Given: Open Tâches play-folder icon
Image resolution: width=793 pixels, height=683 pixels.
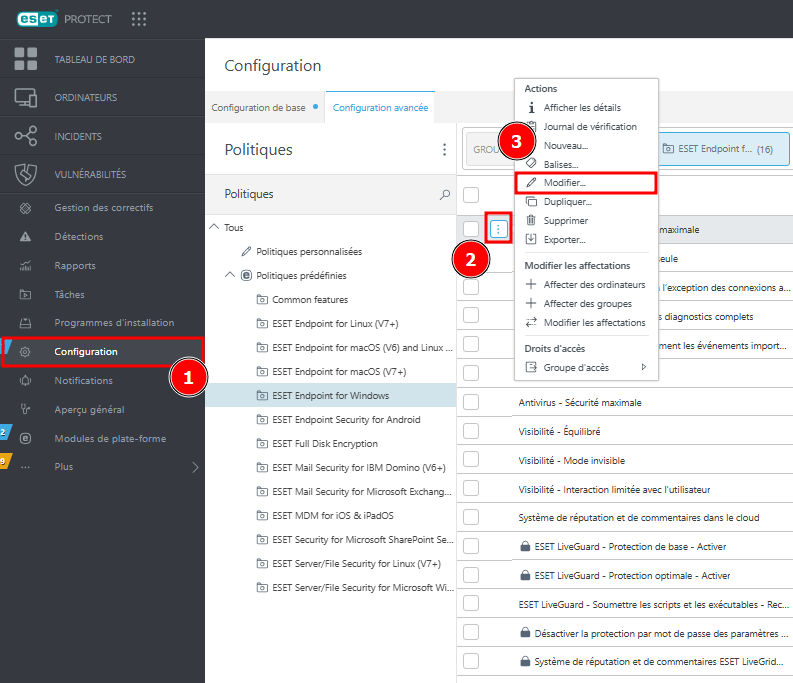Looking at the screenshot, I should click(25, 294).
